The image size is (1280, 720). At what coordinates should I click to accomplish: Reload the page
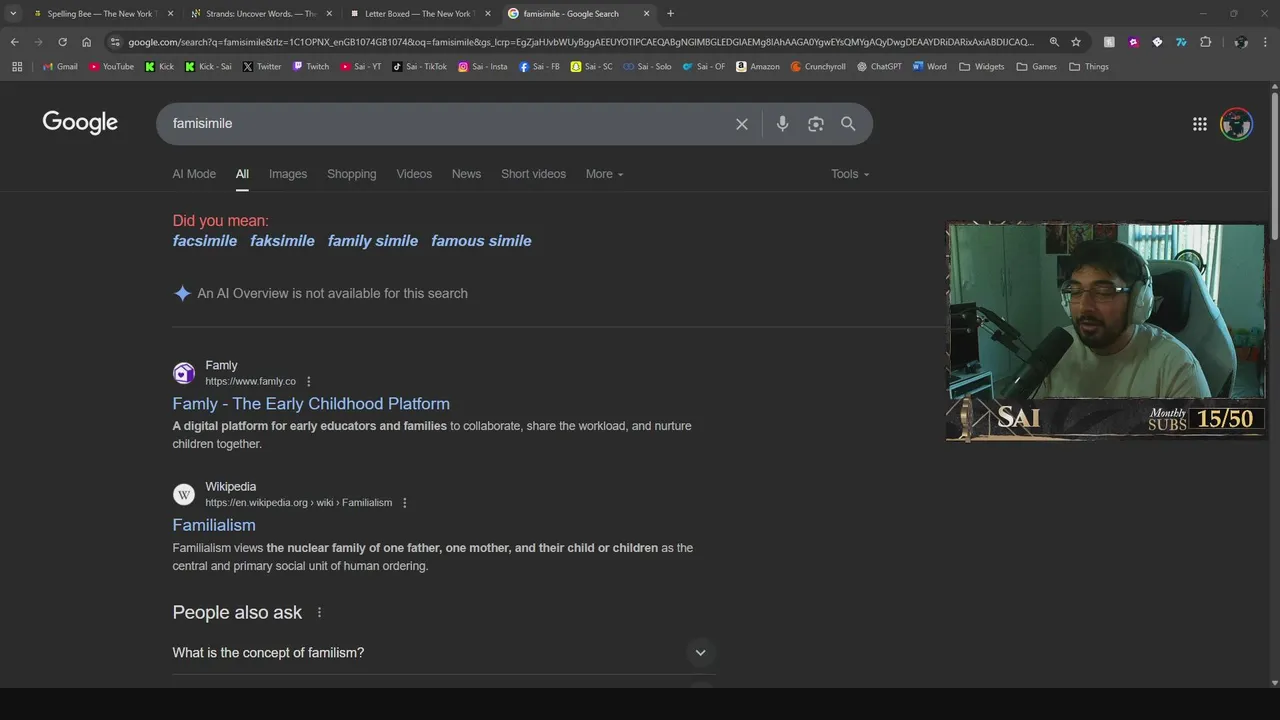click(x=62, y=42)
